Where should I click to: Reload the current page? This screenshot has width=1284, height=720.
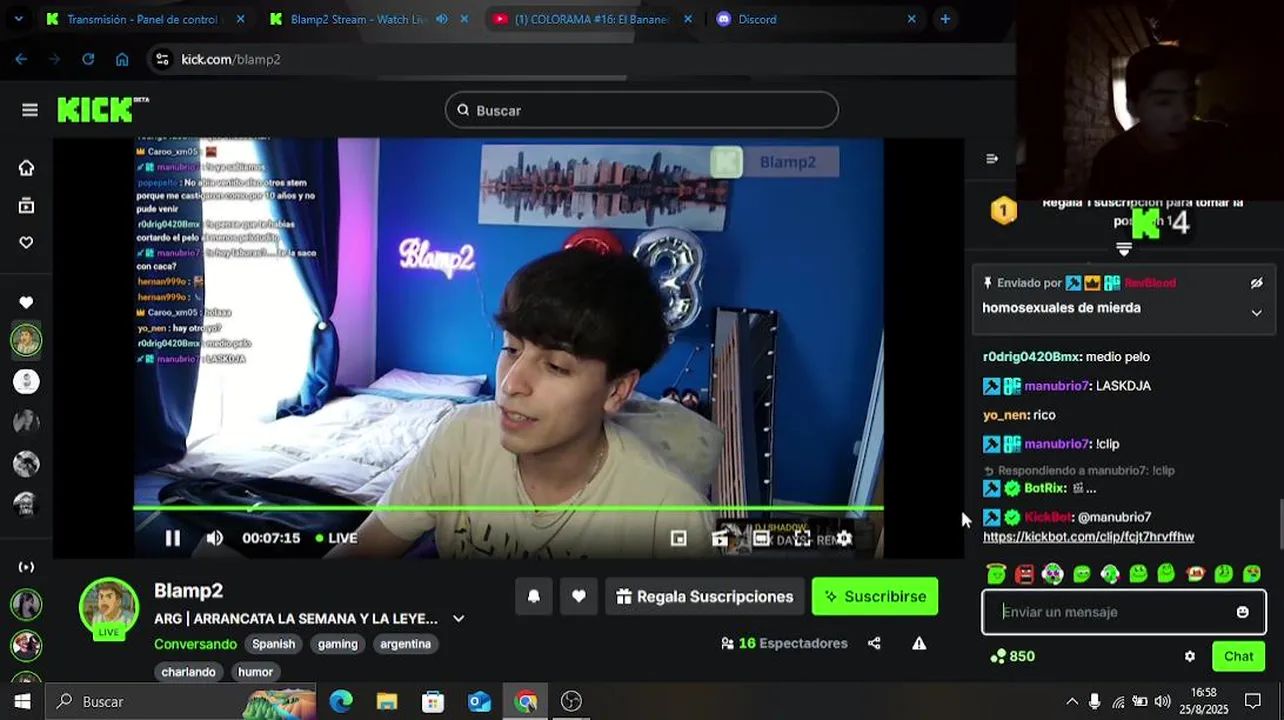(88, 59)
